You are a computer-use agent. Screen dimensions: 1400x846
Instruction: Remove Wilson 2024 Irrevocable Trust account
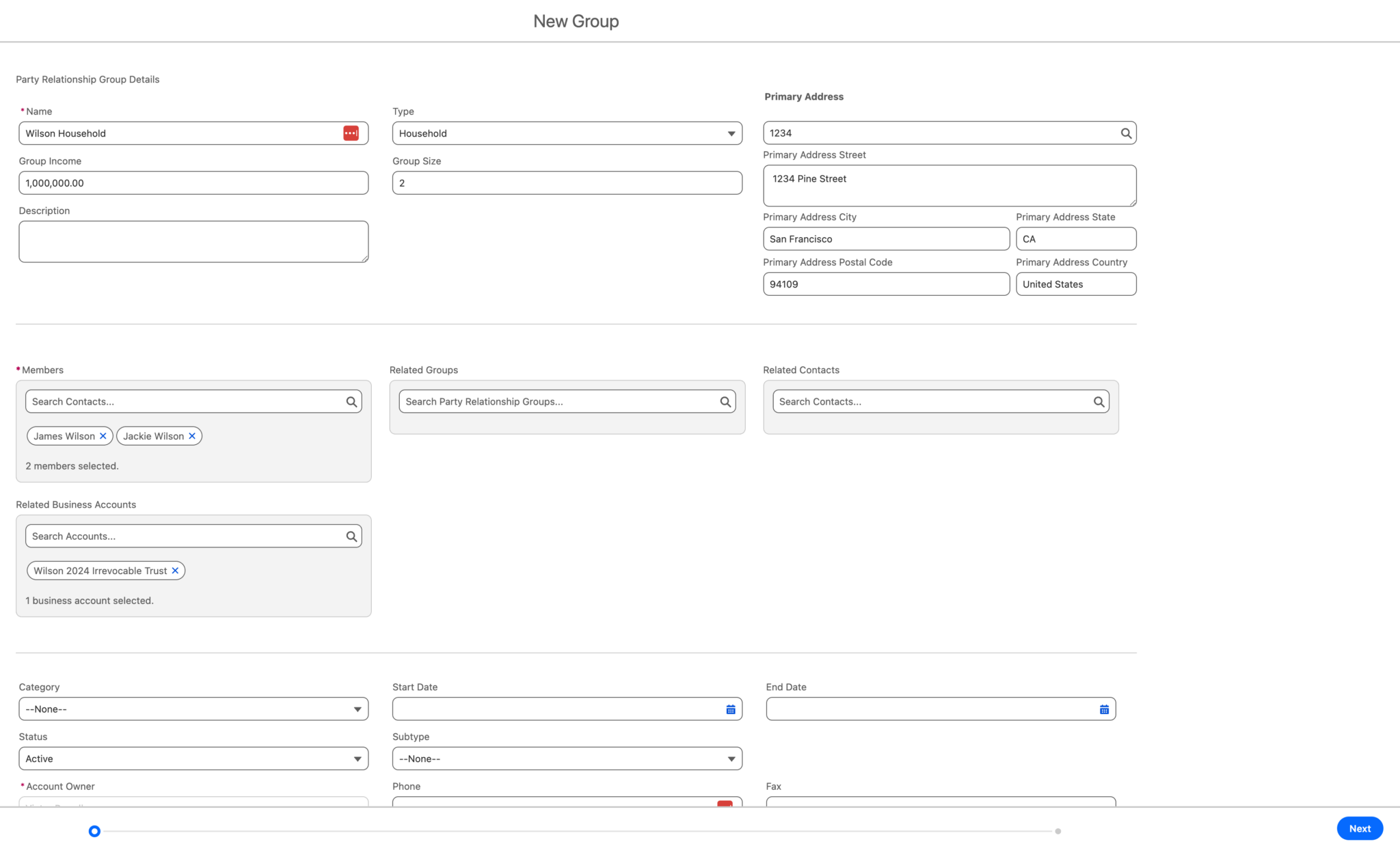click(175, 570)
